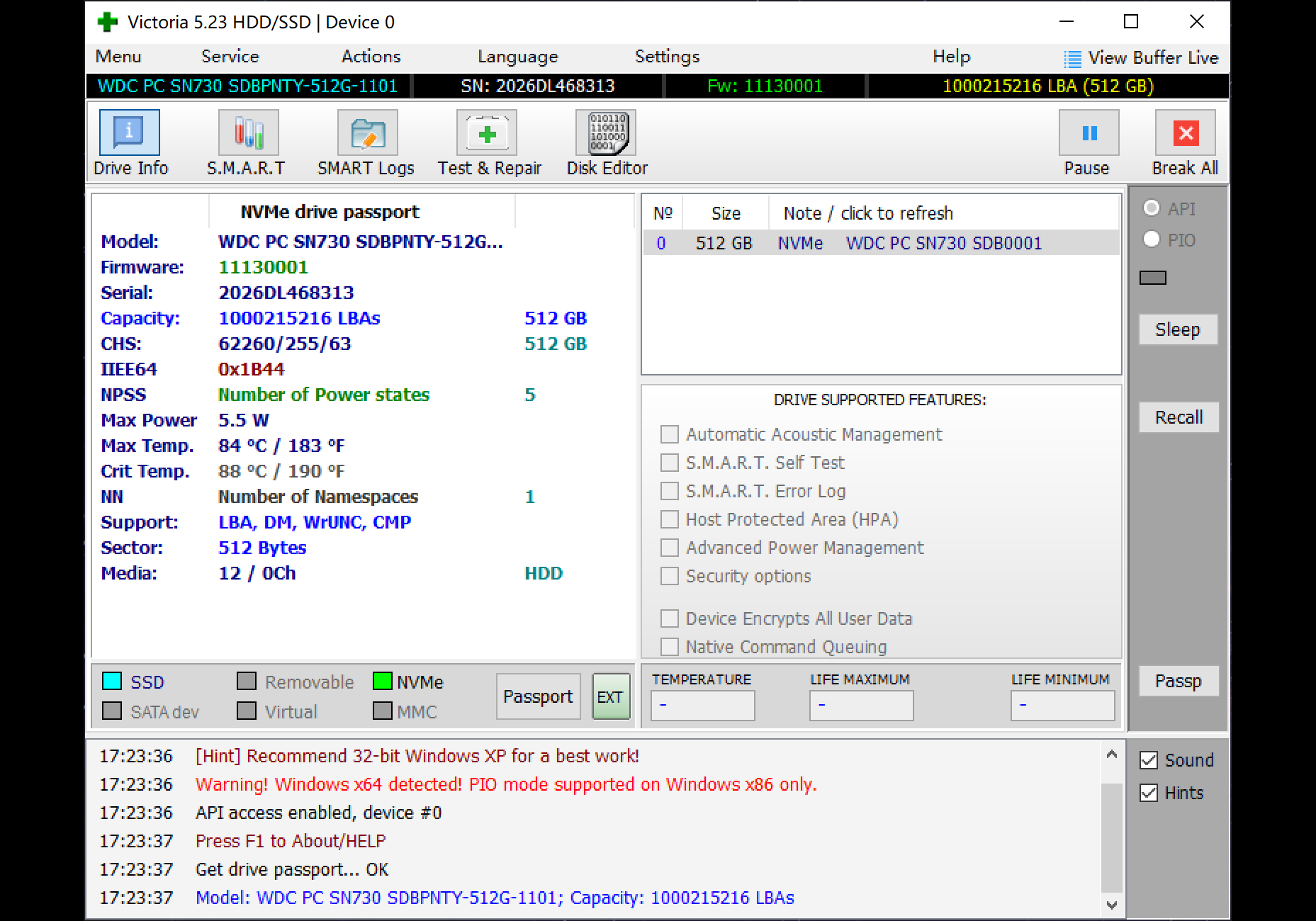Screen dimensions: 1316x921
Task: Click the Virtual indicator box
Action: coord(247,711)
